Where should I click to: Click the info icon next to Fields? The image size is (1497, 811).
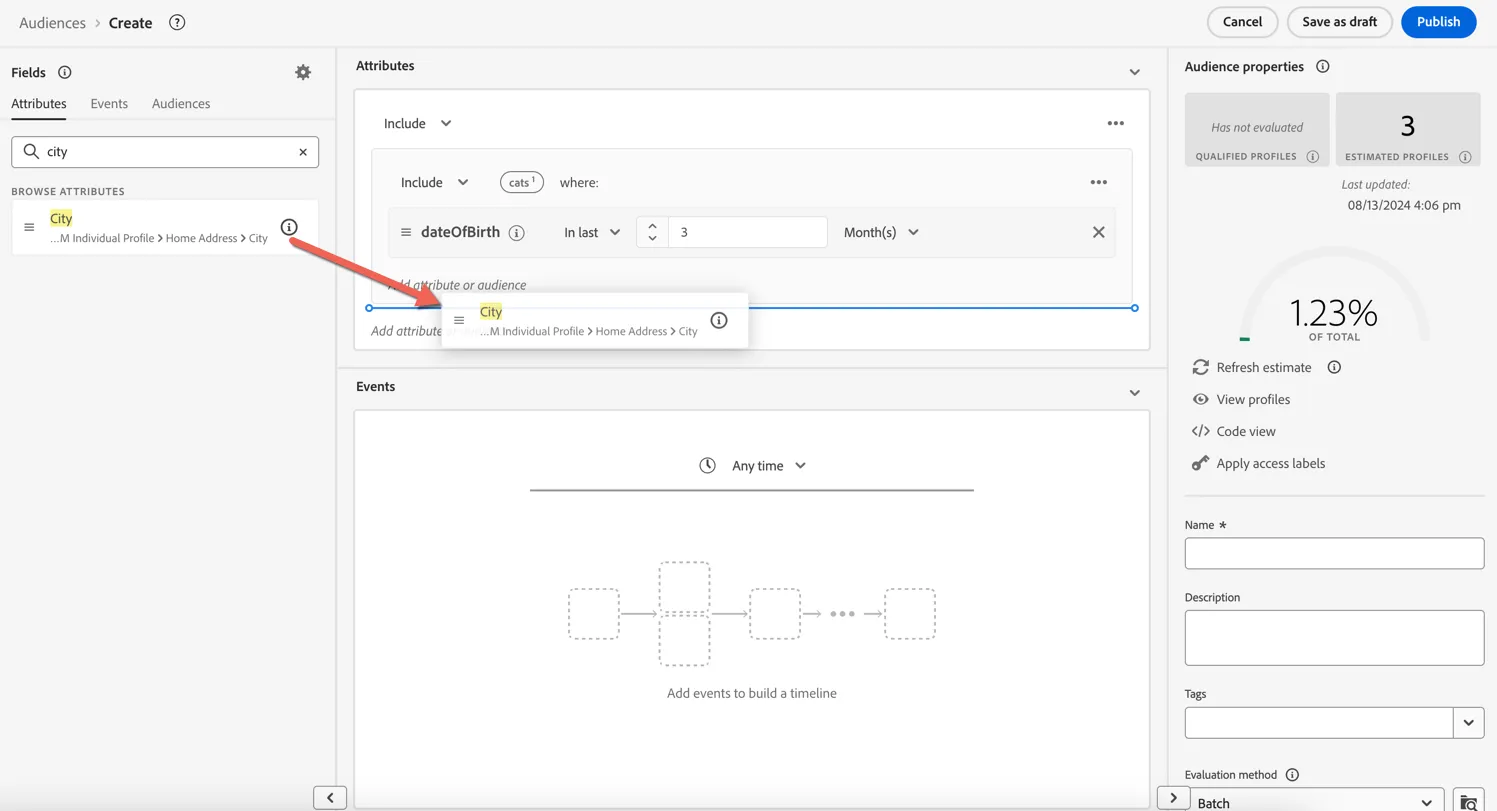(65, 72)
